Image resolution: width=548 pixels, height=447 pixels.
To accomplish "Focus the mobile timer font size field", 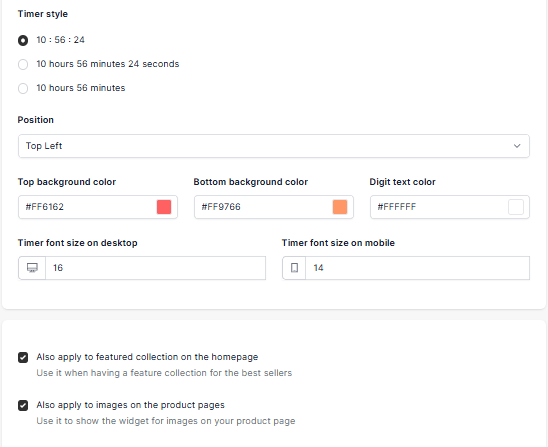I will tap(417, 268).
